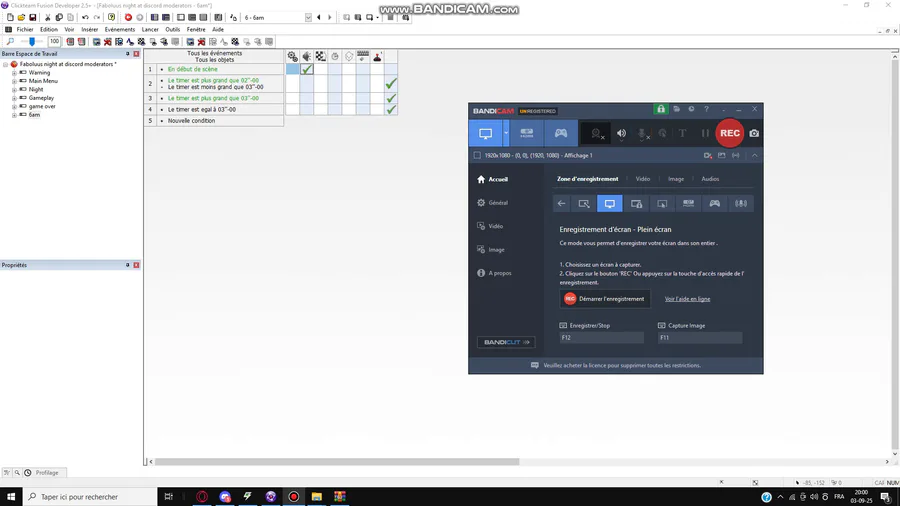Choose audio-only recording mode icon in Bandicam
This screenshot has height=506, width=900.
point(741,204)
